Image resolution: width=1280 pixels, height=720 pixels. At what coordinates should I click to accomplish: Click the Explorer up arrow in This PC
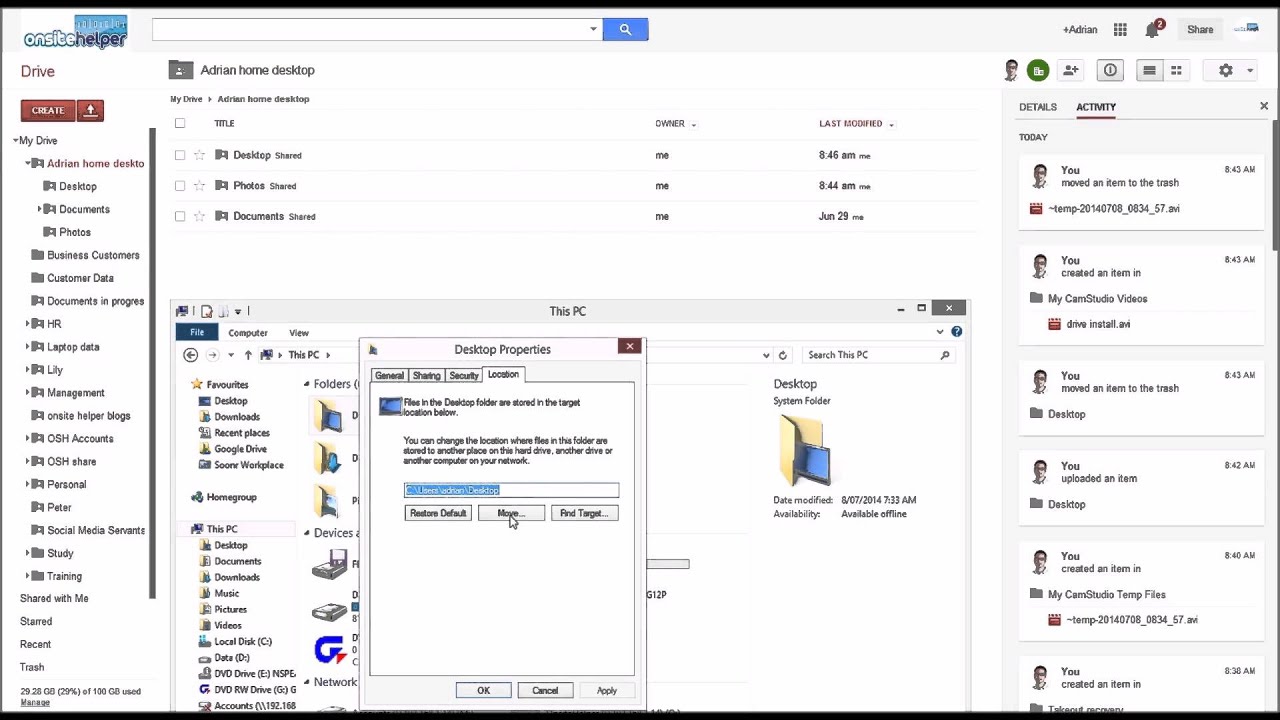tap(248, 355)
